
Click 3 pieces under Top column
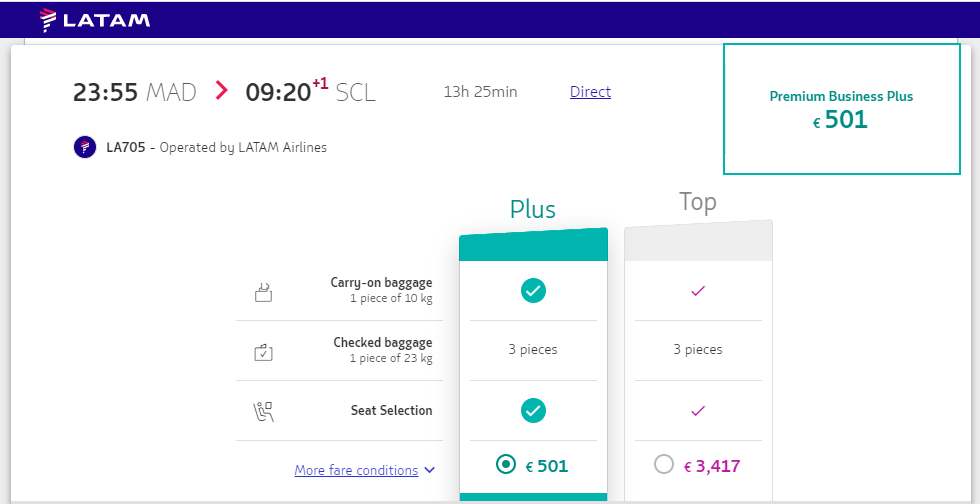[698, 350]
